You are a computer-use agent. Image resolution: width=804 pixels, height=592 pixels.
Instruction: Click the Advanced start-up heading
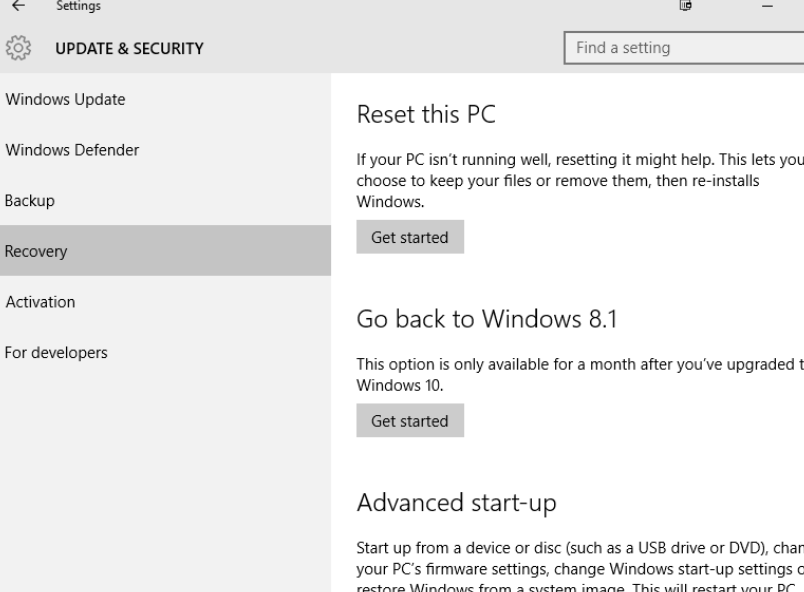pos(456,502)
